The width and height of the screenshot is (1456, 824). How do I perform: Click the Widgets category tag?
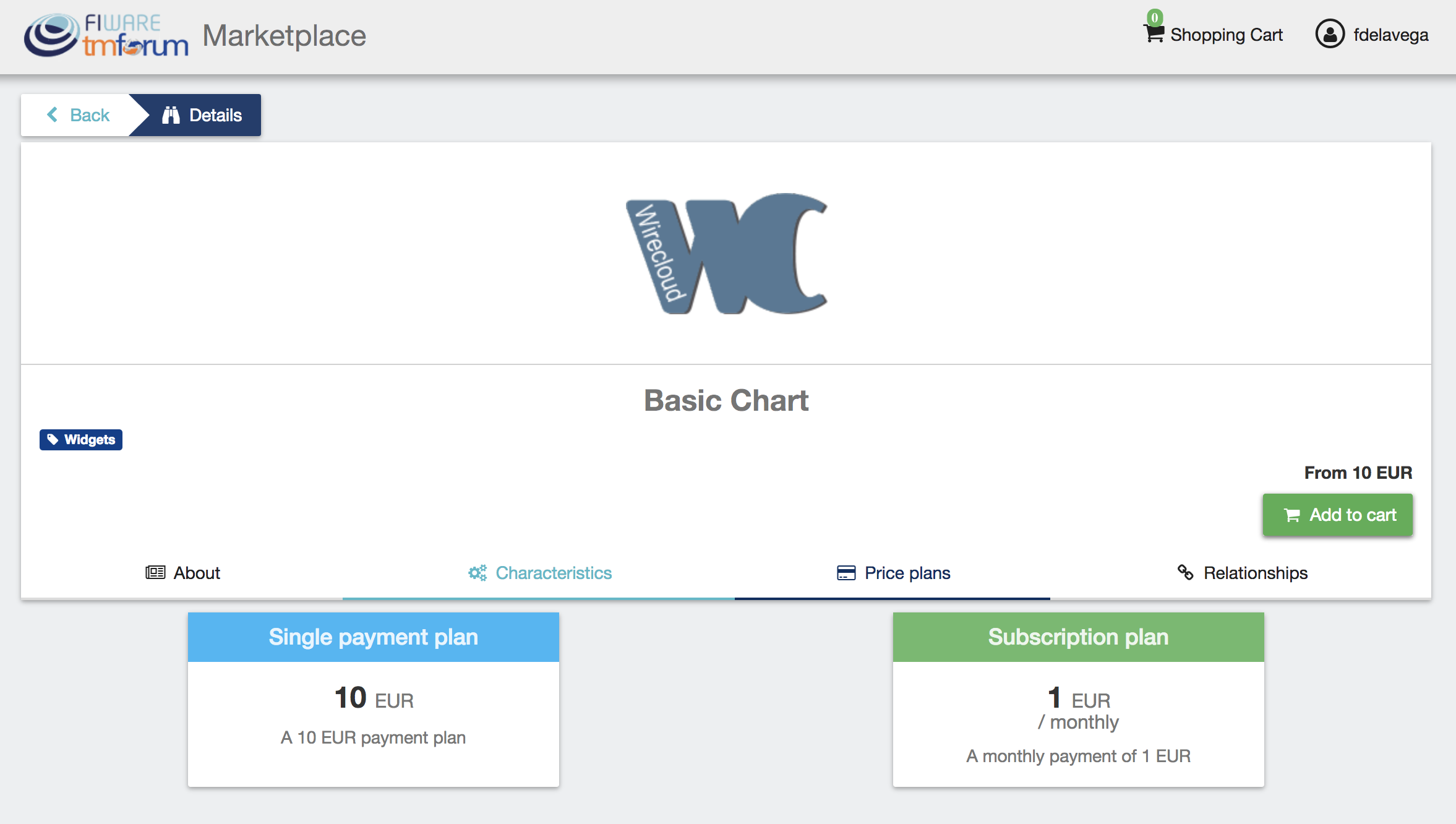click(81, 440)
